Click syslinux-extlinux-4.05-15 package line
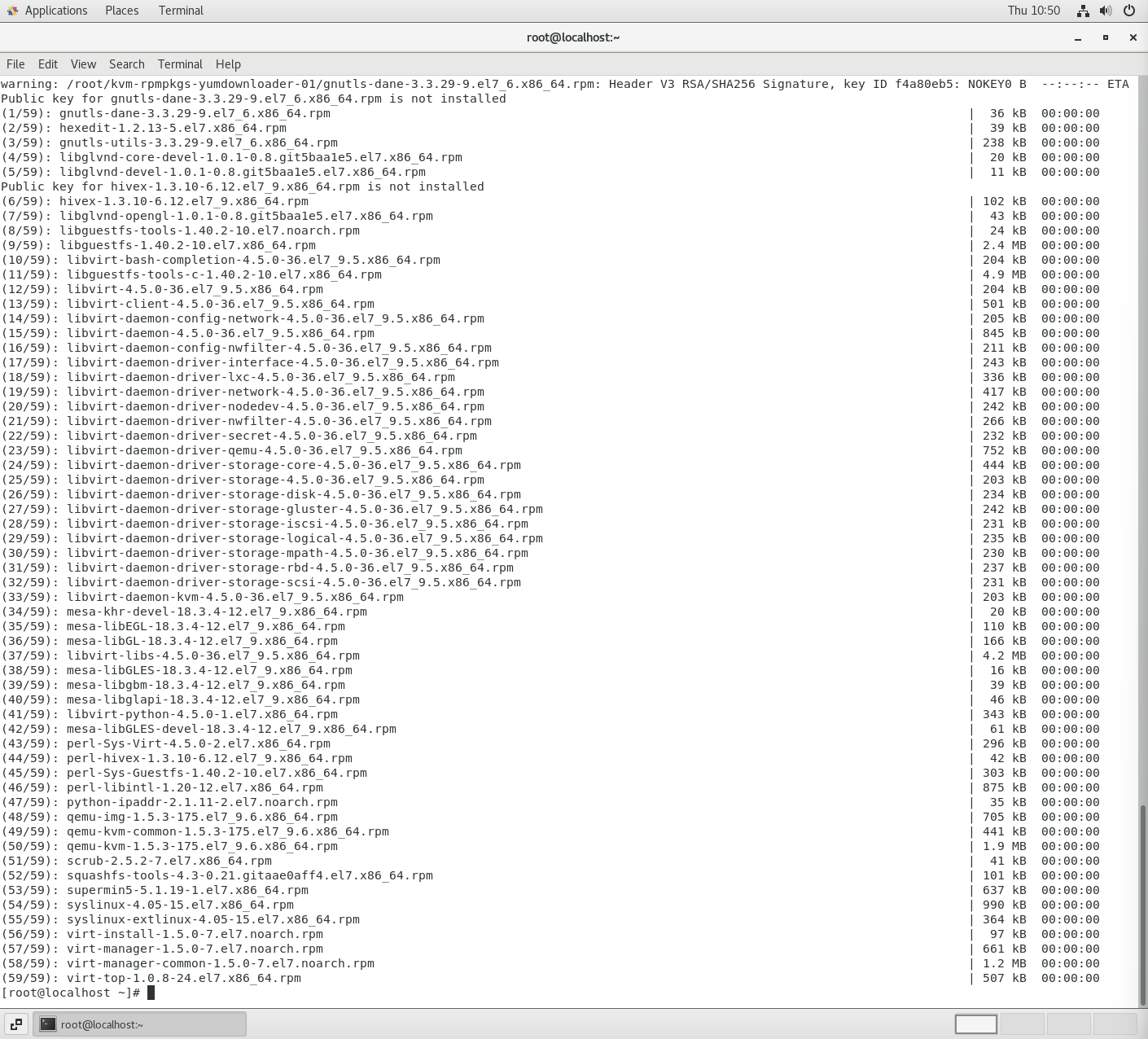Image resolution: width=1148 pixels, height=1039 pixels. click(x=213, y=919)
